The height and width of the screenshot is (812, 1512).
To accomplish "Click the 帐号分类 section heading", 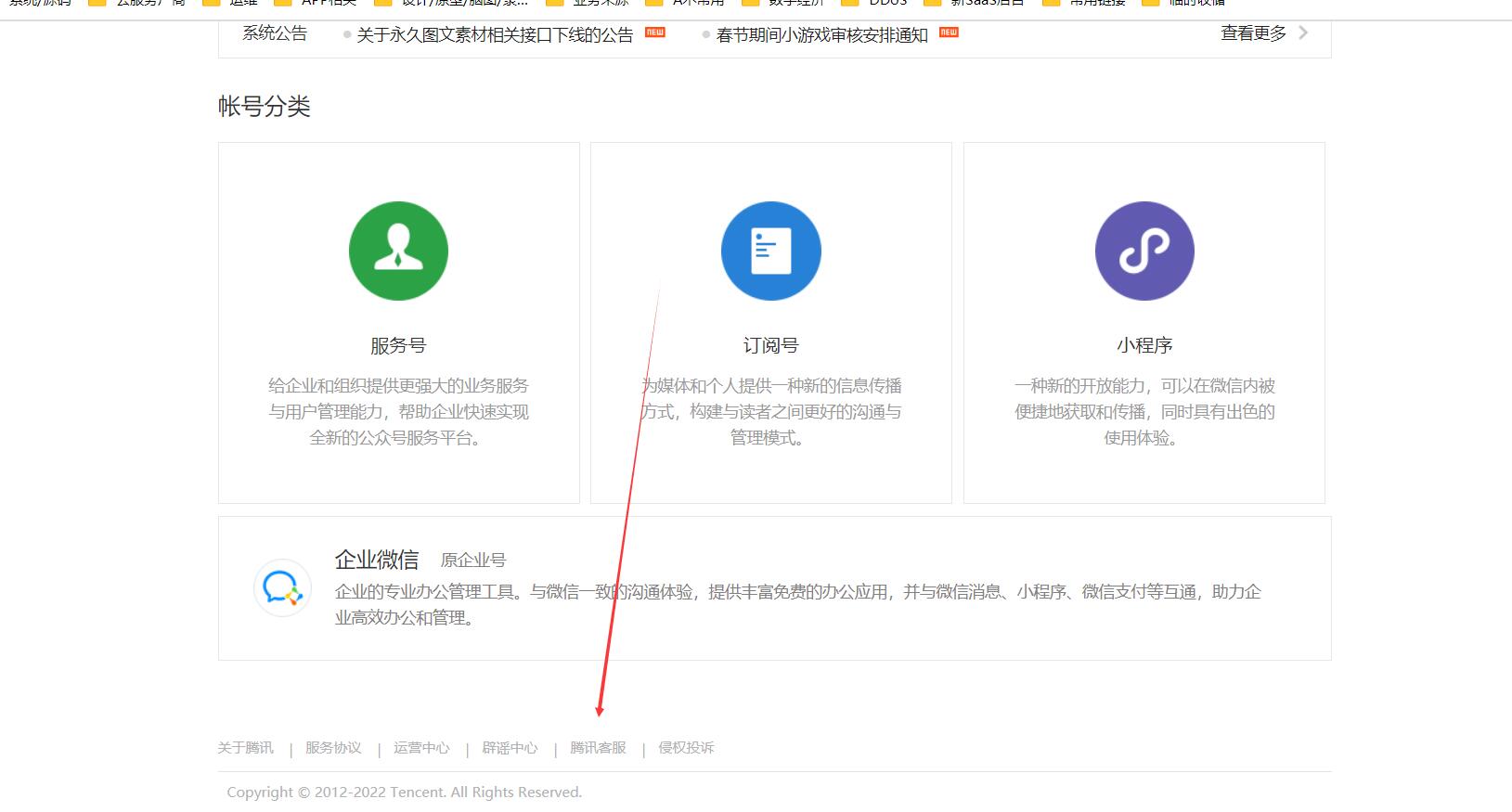I will (265, 107).
